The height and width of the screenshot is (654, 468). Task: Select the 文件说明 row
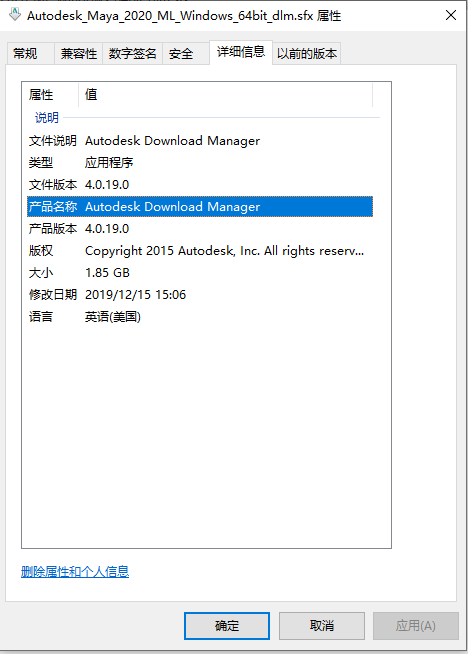point(200,141)
